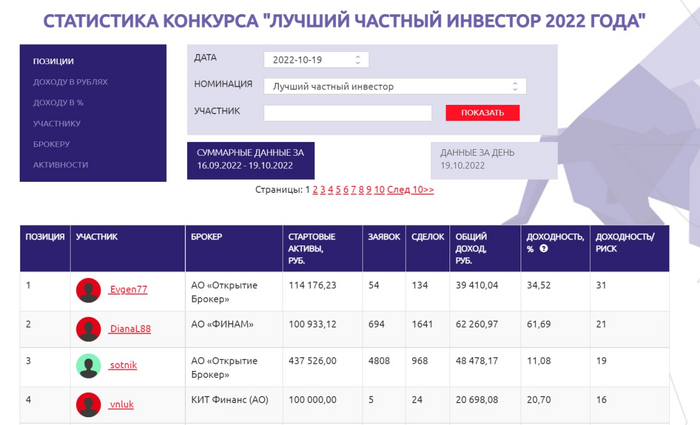Switch to Данные за день 19.10.2022 tab
700x425 pixels.
[494, 160]
